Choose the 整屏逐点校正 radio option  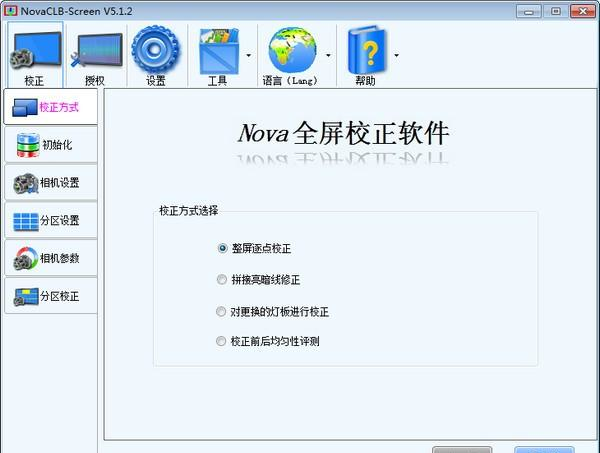(x=254, y=248)
